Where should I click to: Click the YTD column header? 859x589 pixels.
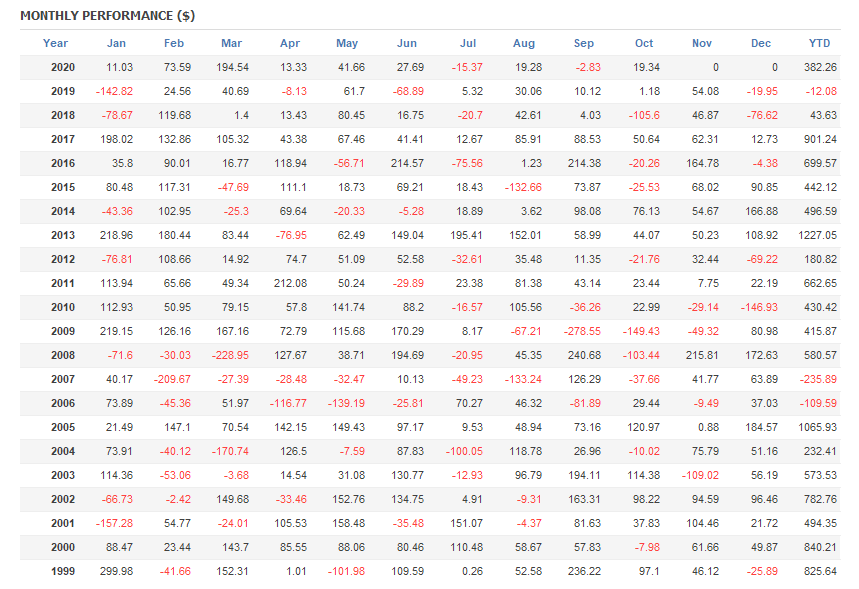(x=820, y=43)
